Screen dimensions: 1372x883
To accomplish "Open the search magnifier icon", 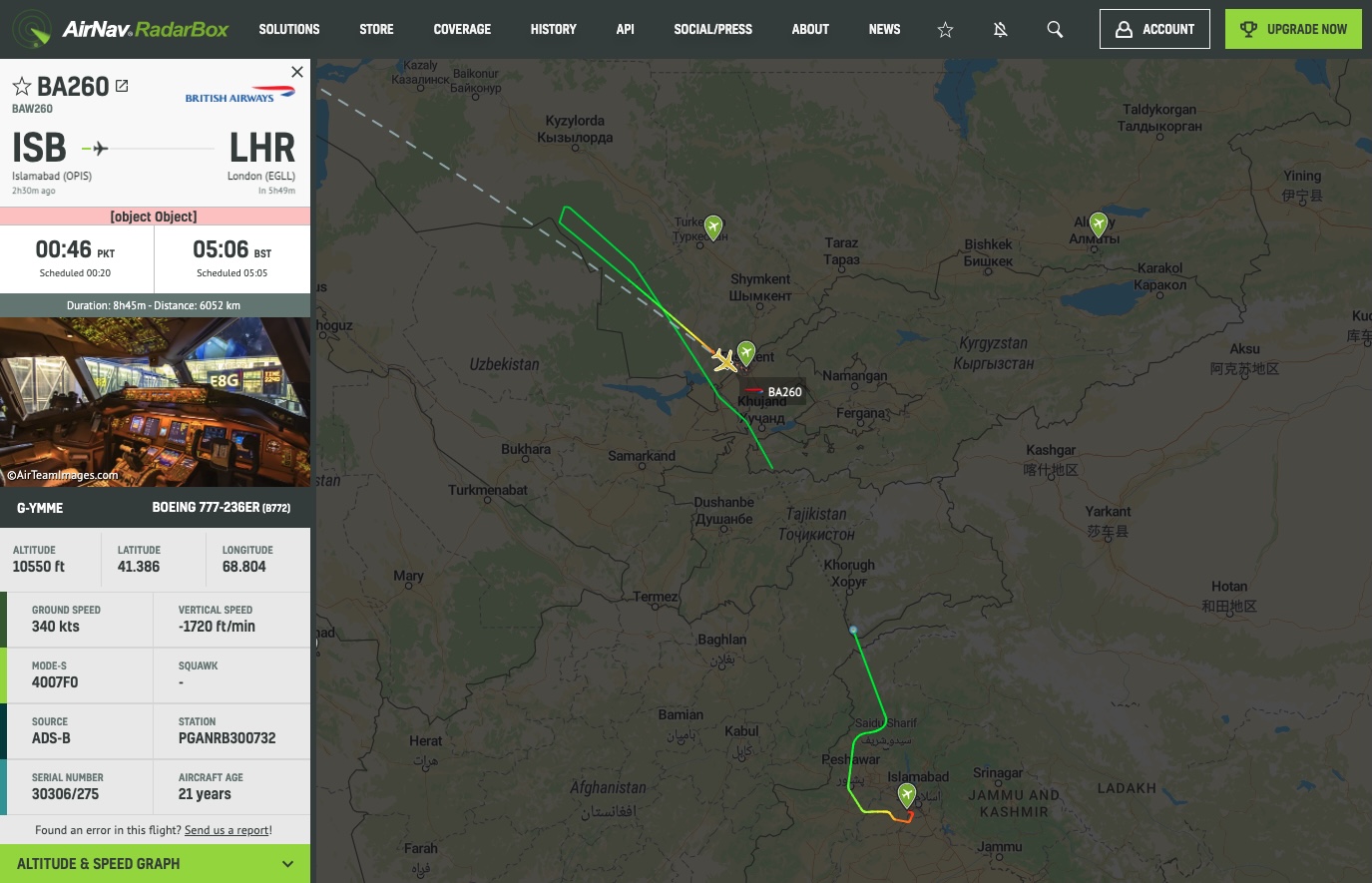I will click(x=1055, y=30).
